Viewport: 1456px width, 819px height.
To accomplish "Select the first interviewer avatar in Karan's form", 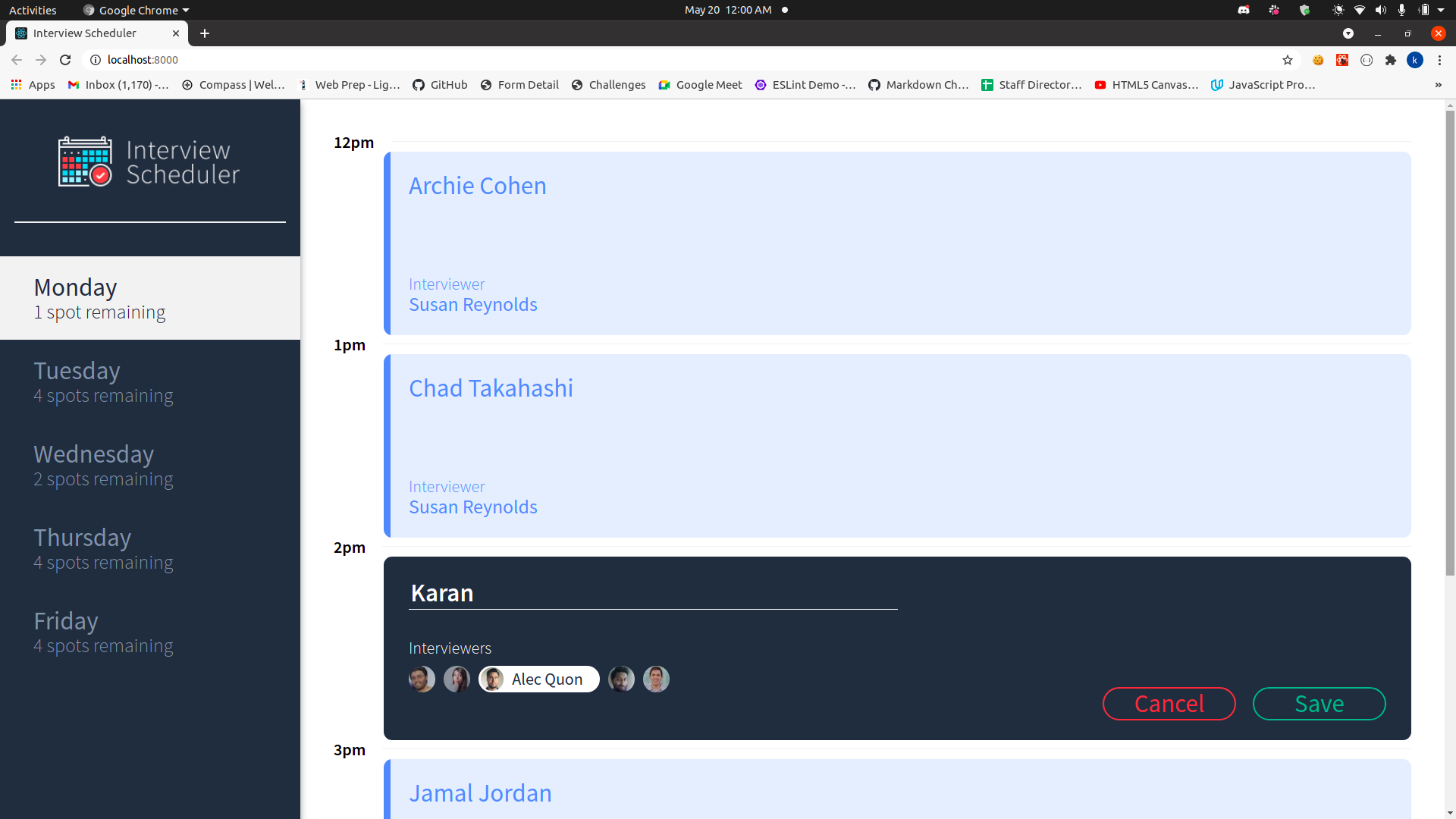I will [x=422, y=679].
